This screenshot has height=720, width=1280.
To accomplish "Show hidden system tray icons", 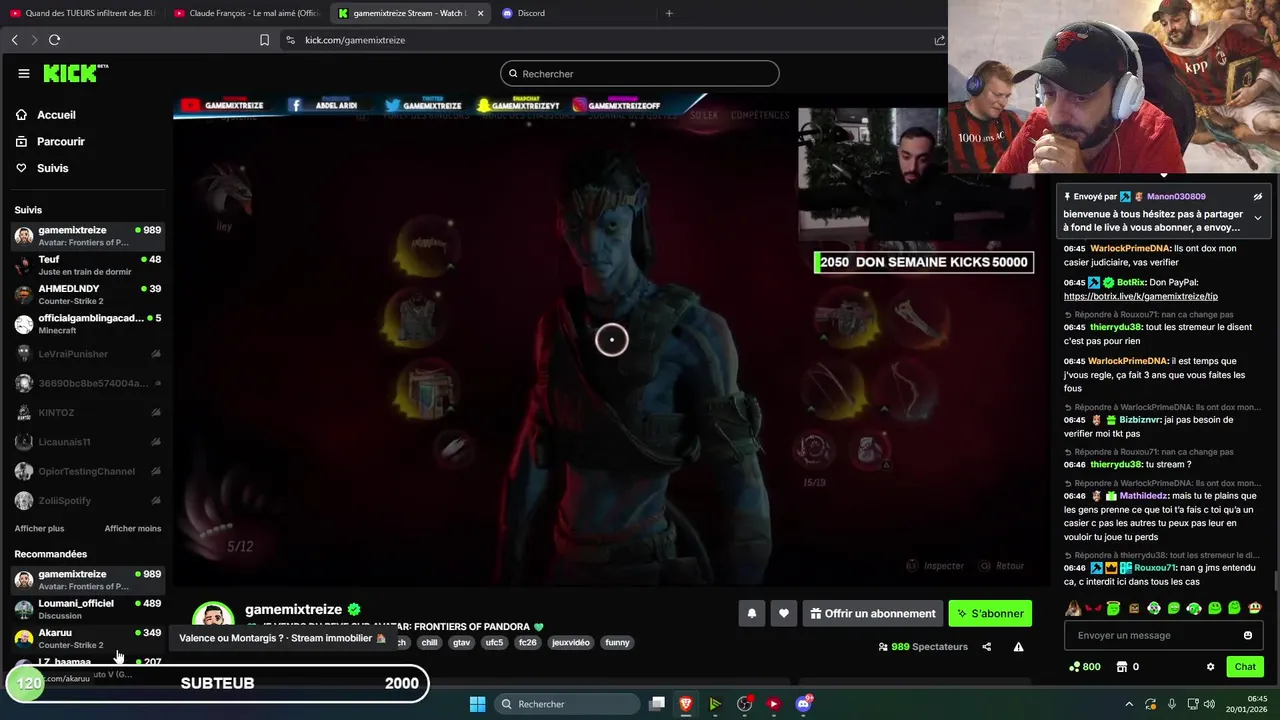I will point(1129,704).
